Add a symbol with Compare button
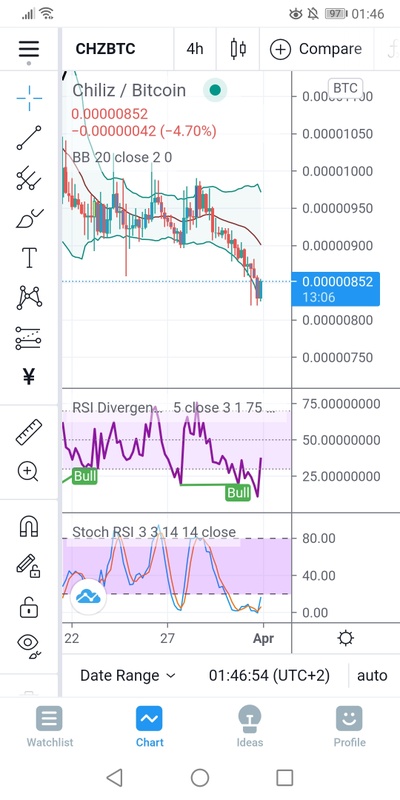400x800 pixels. [x=316, y=49]
